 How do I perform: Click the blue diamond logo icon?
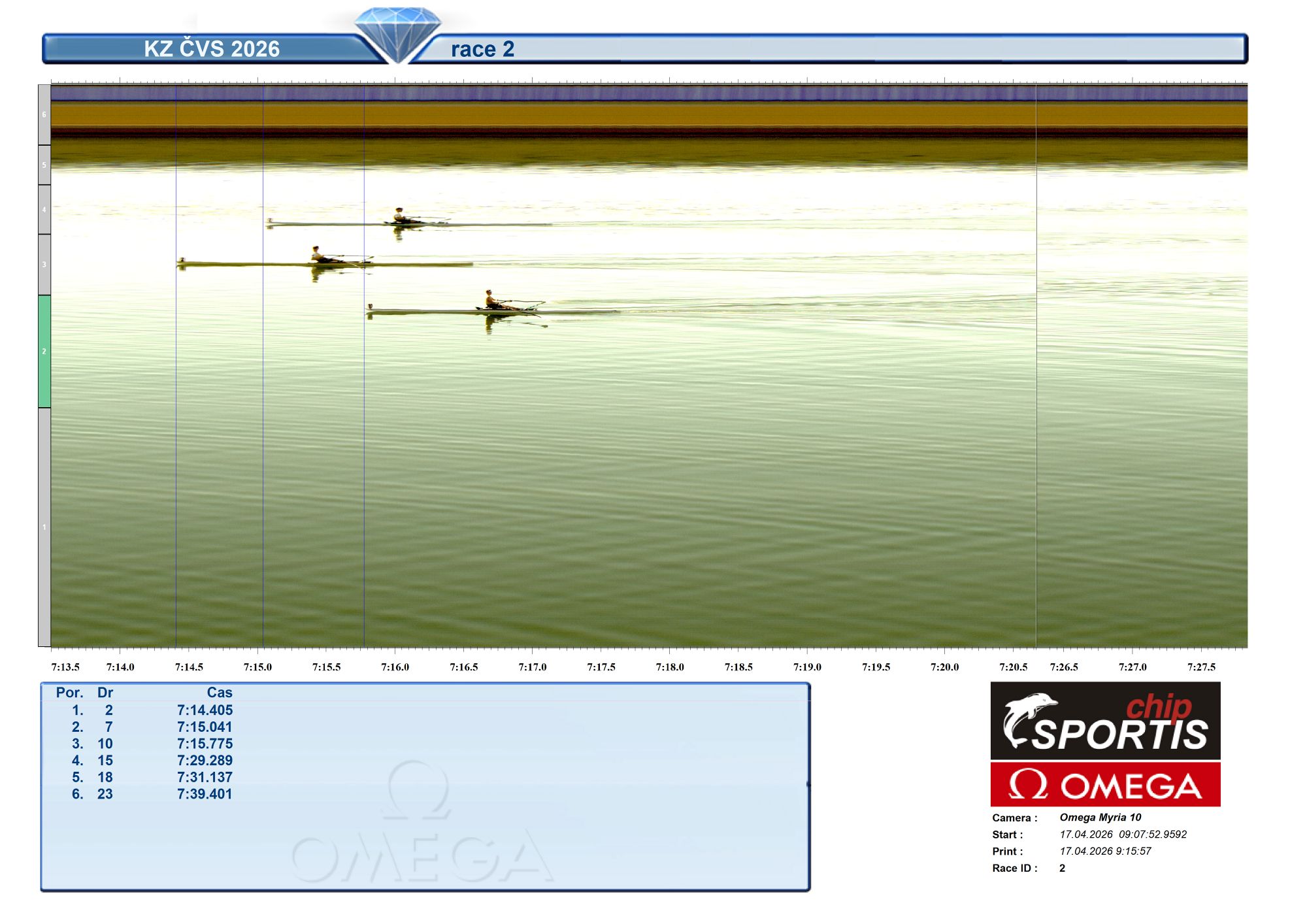point(398,33)
